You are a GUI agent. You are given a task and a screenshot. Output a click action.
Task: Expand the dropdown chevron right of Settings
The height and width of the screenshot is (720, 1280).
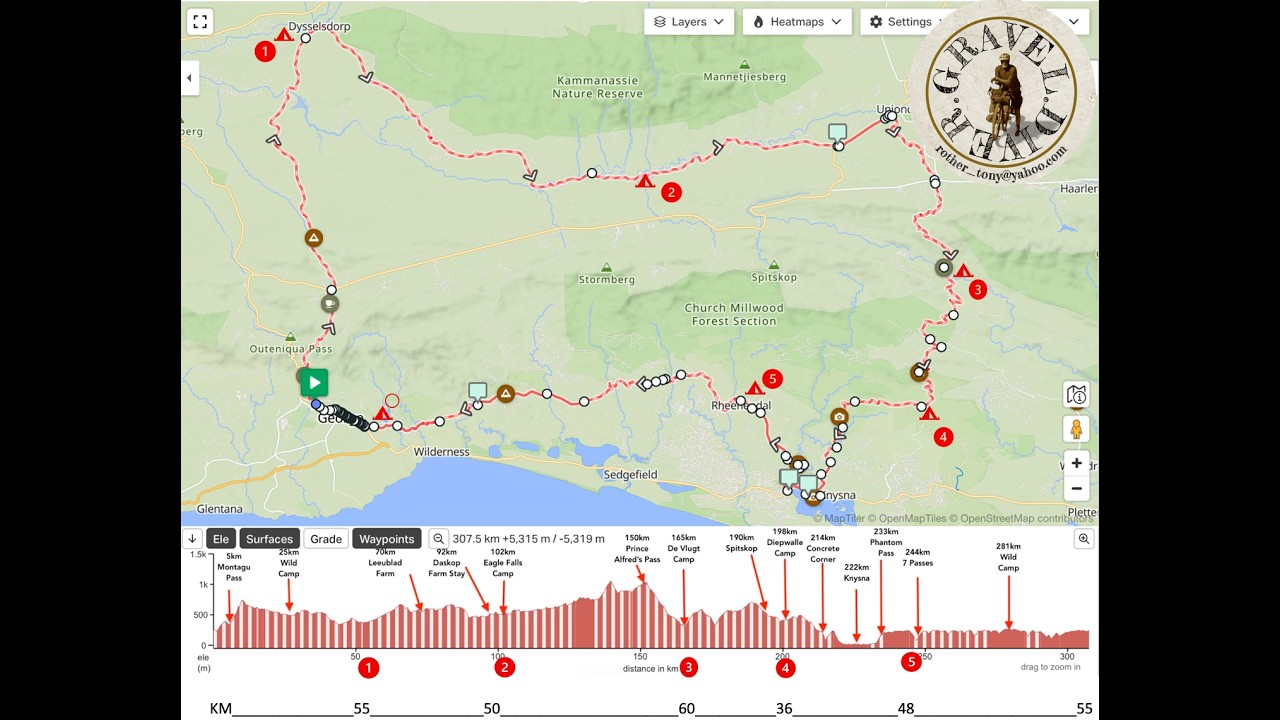tap(1074, 21)
